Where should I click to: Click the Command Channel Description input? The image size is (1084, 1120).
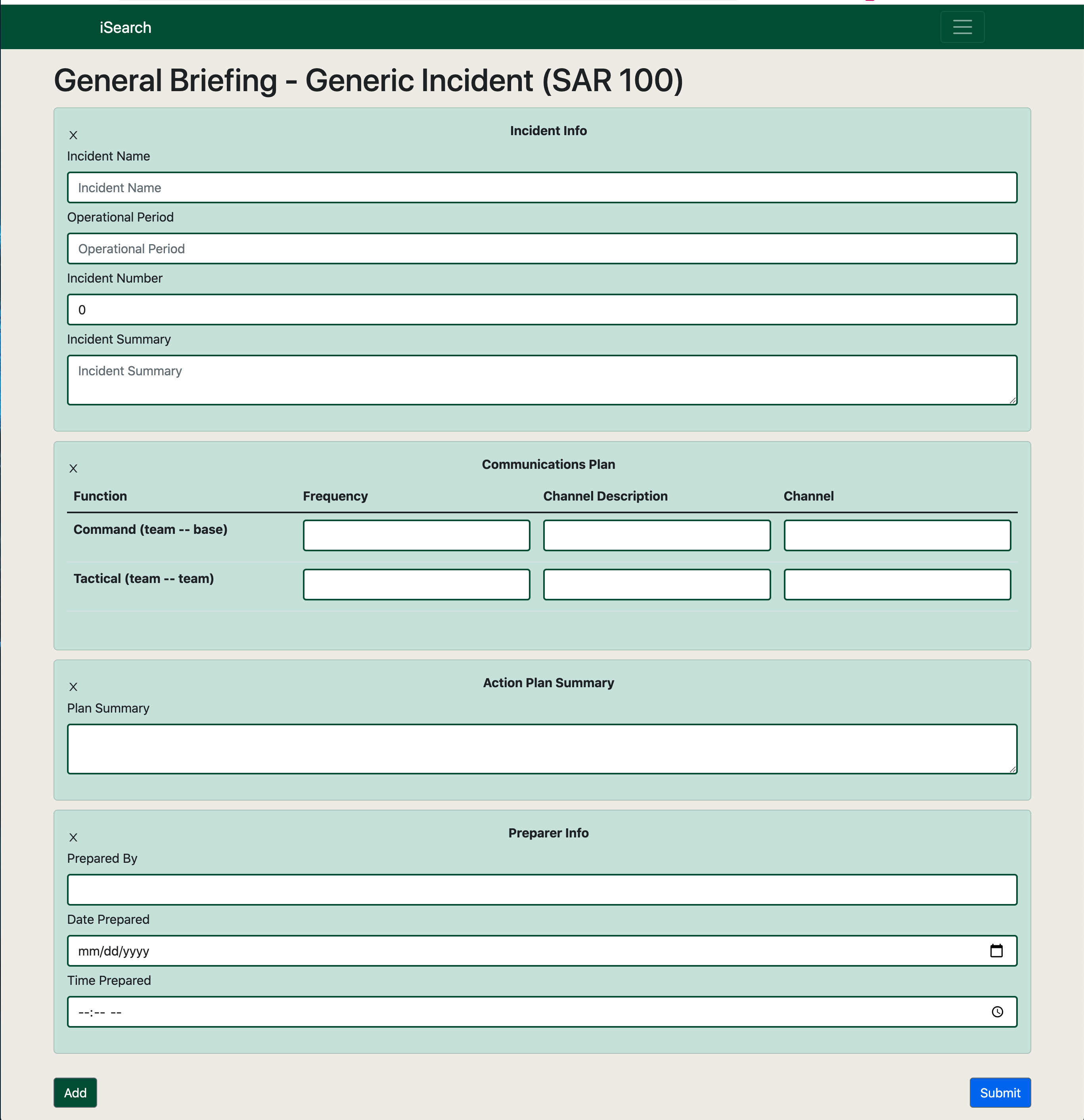coord(657,535)
